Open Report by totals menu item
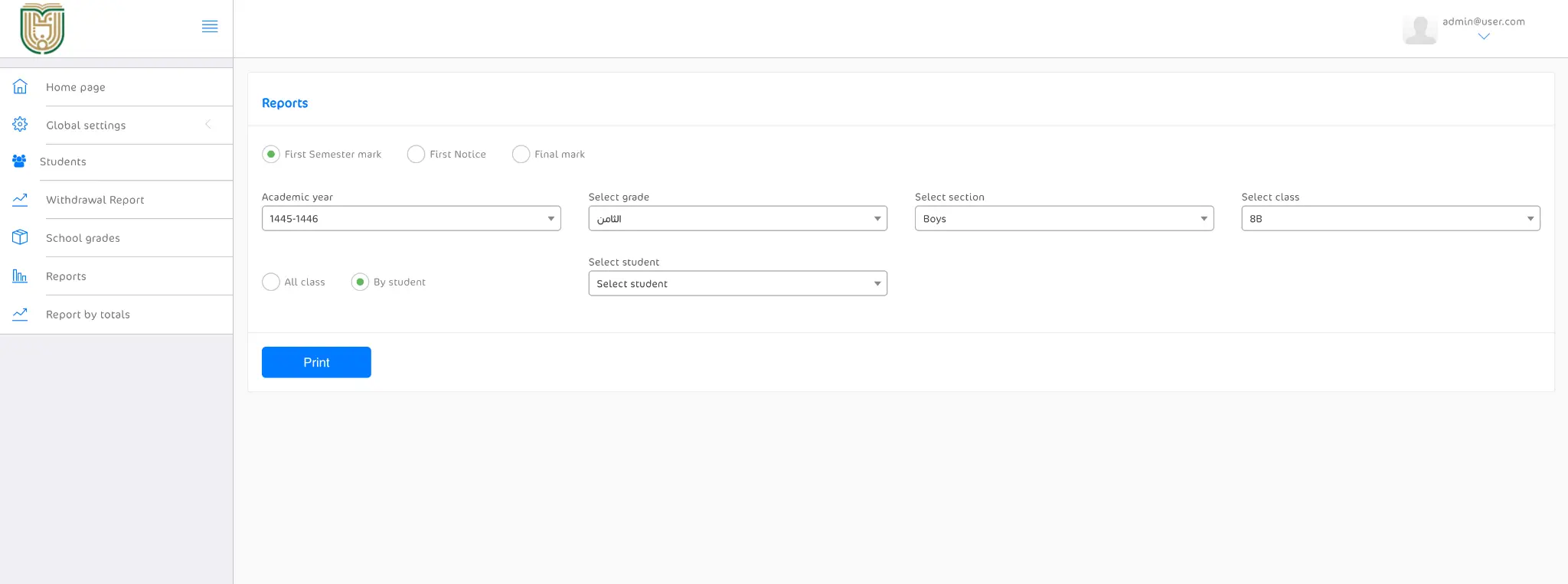 click(x=88, y=315)
